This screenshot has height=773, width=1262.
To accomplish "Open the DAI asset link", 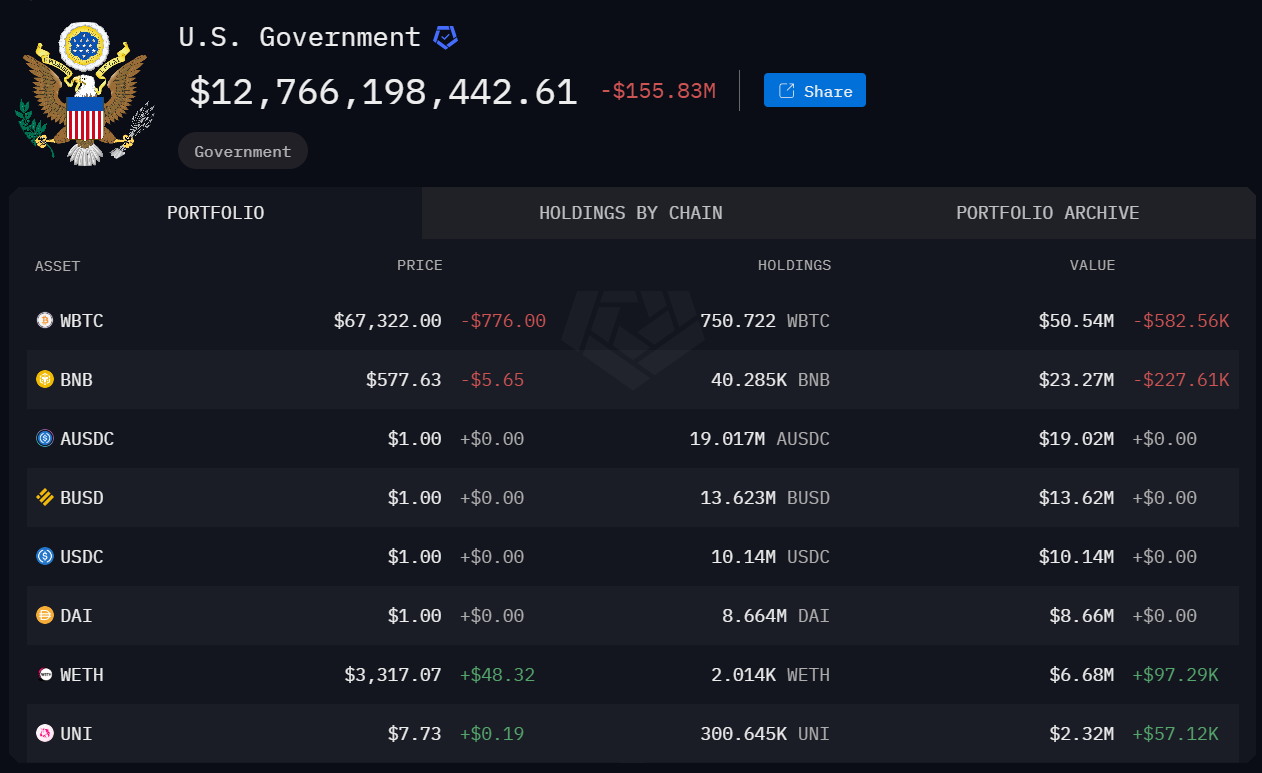I will (x=77, y=616).
